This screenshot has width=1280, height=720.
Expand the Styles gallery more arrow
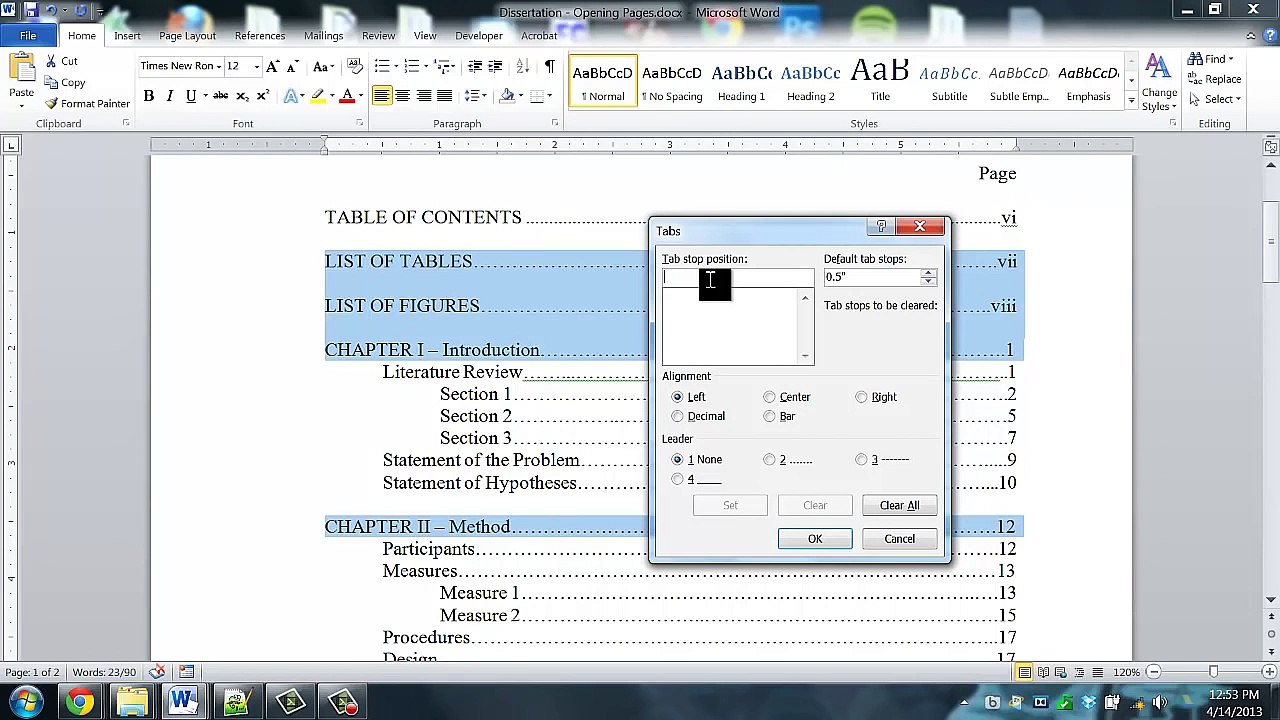tap(1131, 101)
